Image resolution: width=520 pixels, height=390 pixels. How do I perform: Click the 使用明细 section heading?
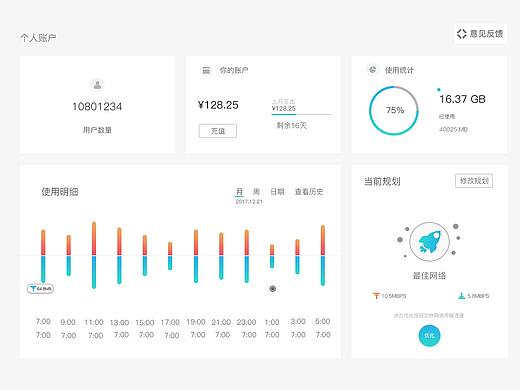(60, 192)
